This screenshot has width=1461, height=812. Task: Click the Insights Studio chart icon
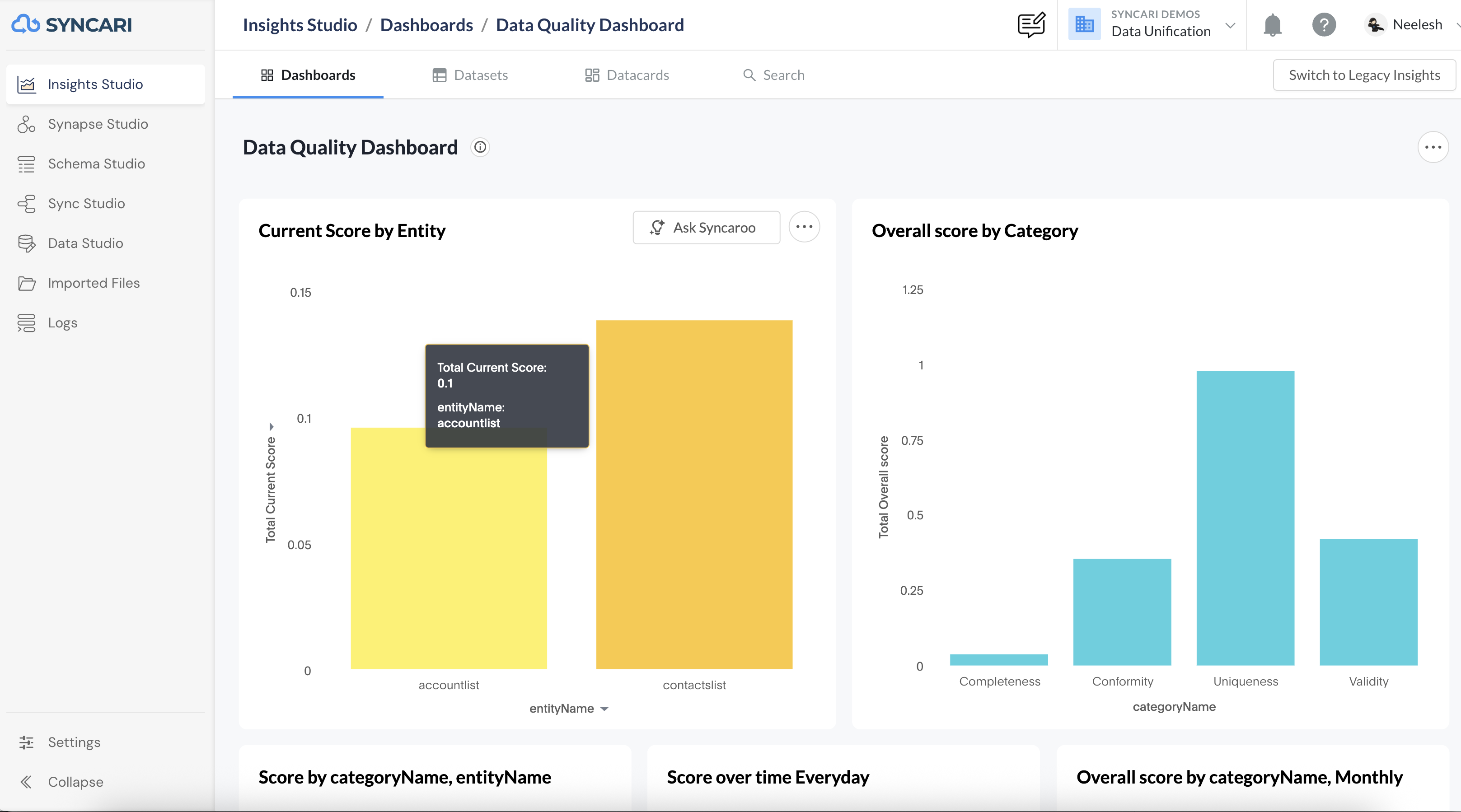coord(27,84)
